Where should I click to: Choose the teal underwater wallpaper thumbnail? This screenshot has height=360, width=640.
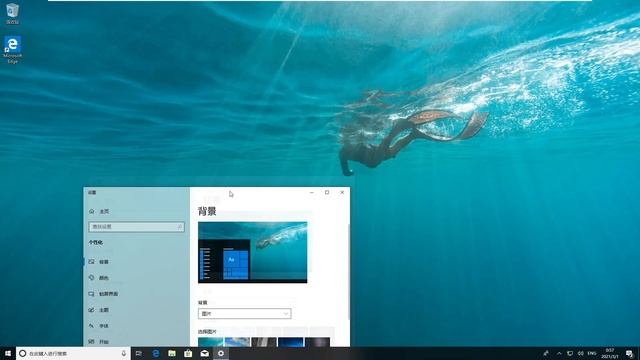(x=211, y=342)
